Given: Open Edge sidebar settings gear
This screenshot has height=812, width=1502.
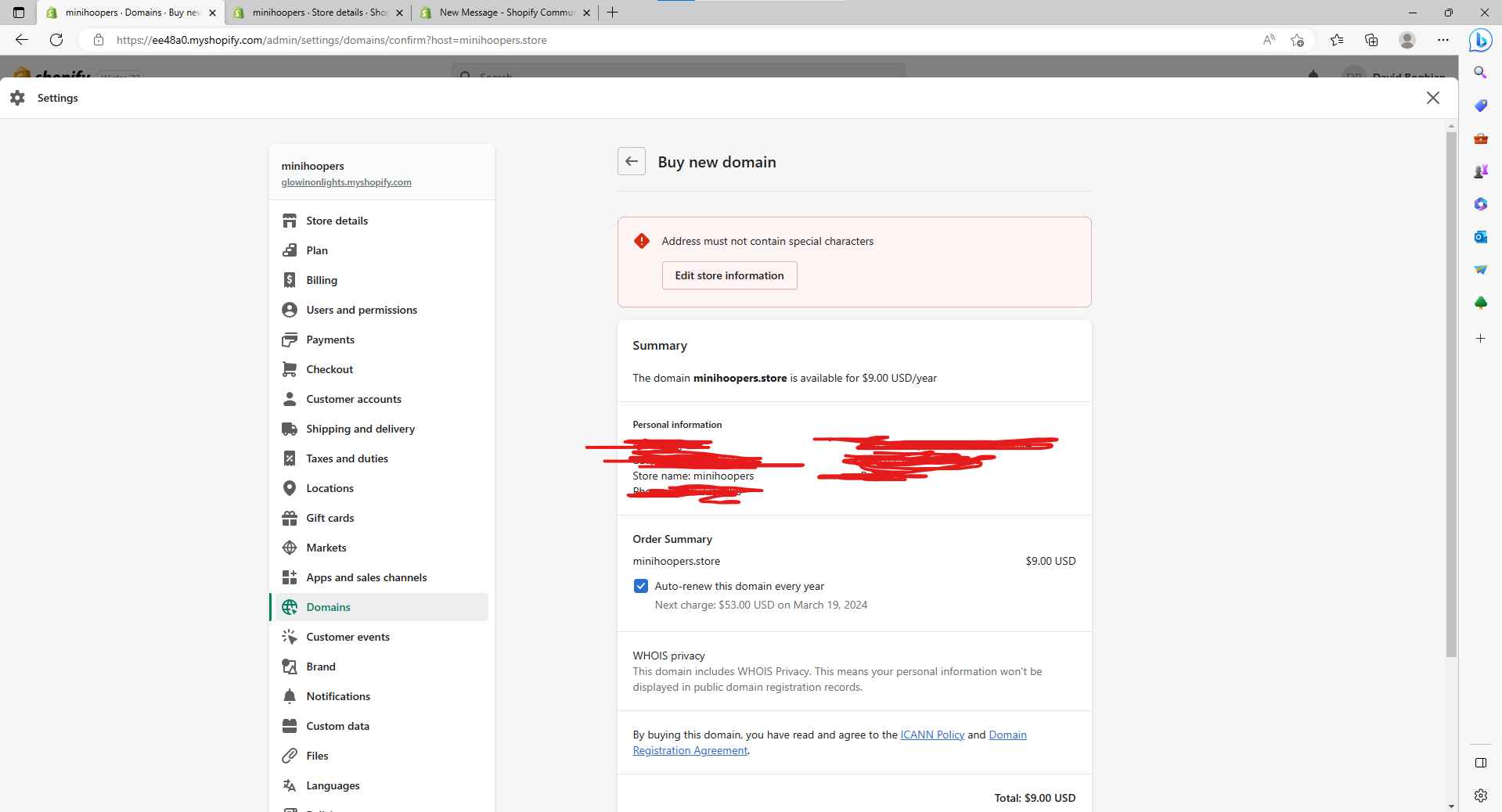Looking at the screenshot, I should [1480, 796].
